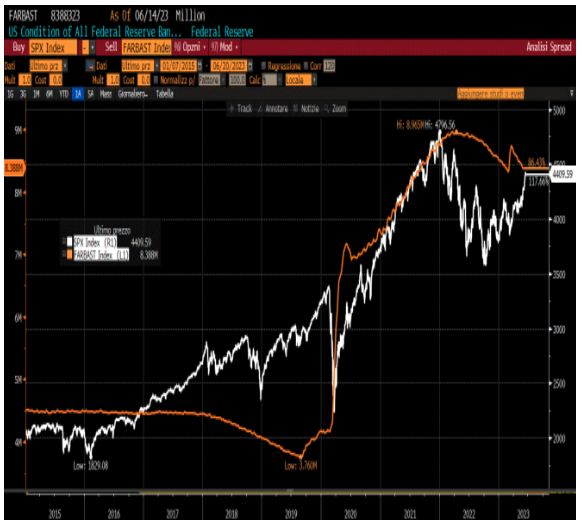Click the 86.43% label
582x526 pixels.
point(536,162)
